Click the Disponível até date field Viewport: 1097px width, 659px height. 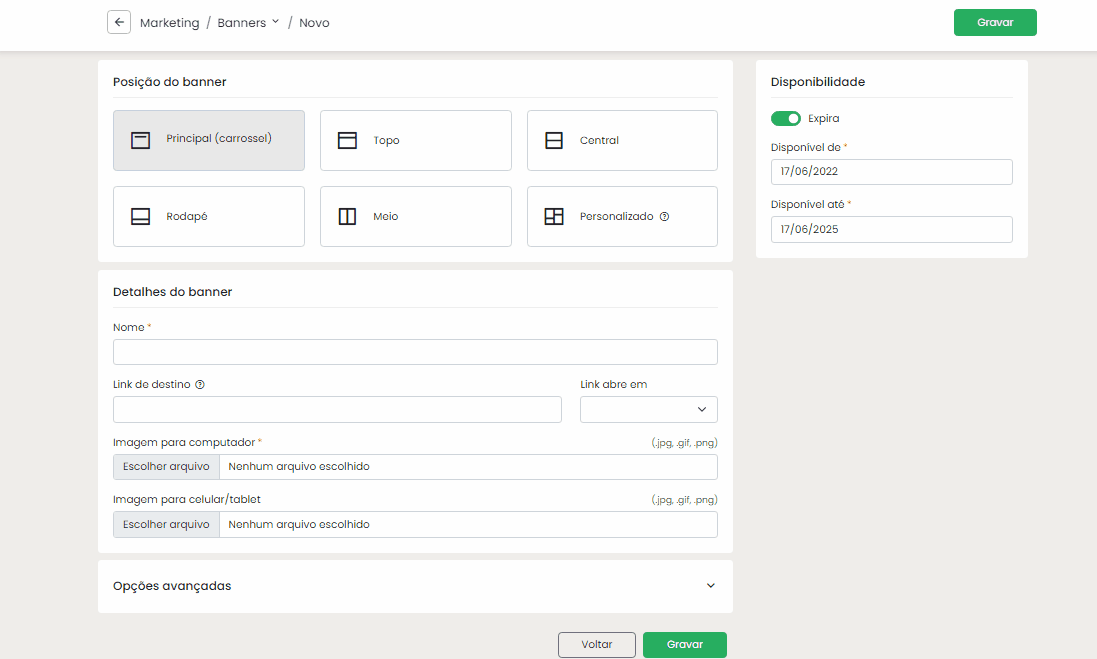pyautogui.click(x=891, y=229)
